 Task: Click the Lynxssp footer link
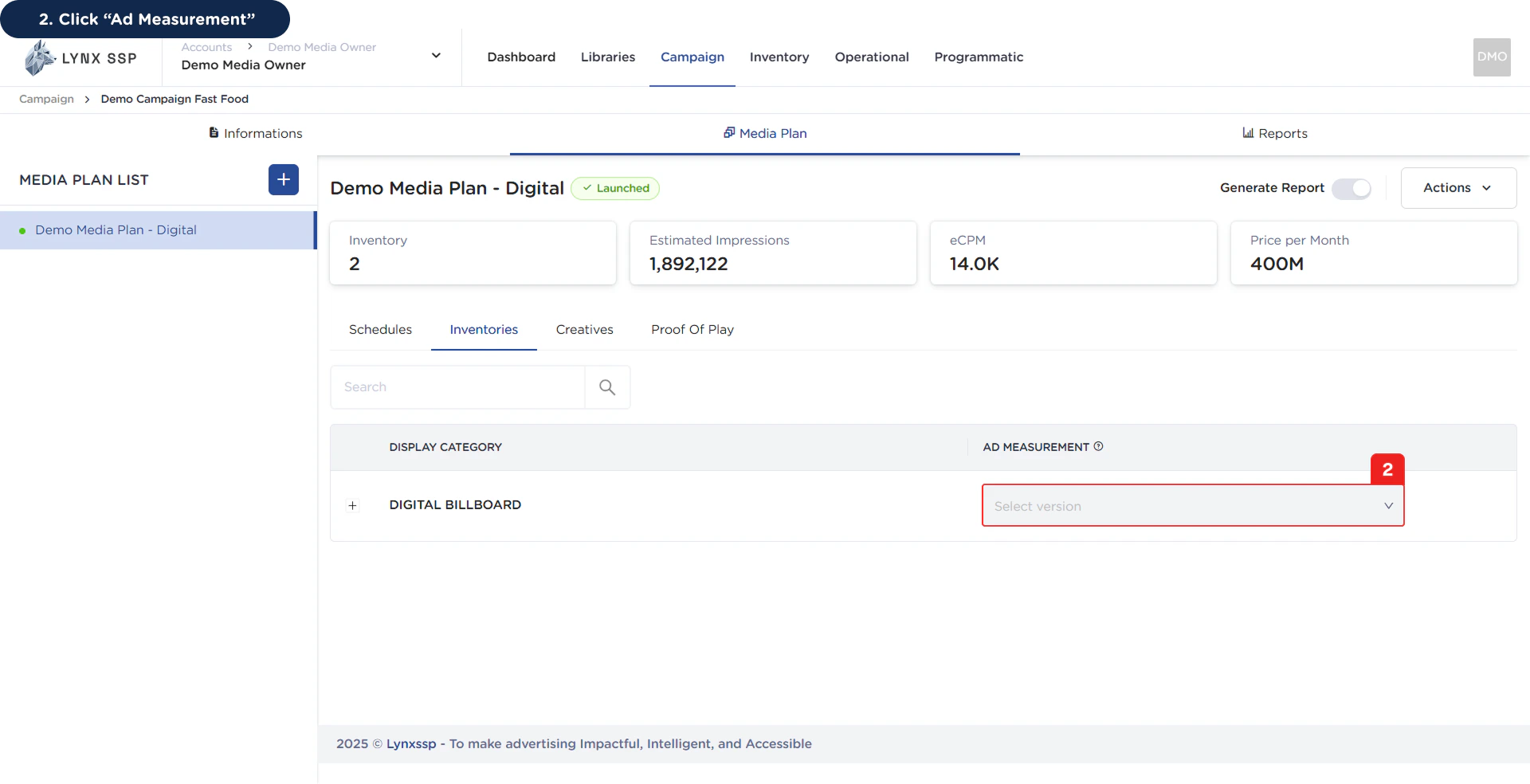(x=410, y=743)
